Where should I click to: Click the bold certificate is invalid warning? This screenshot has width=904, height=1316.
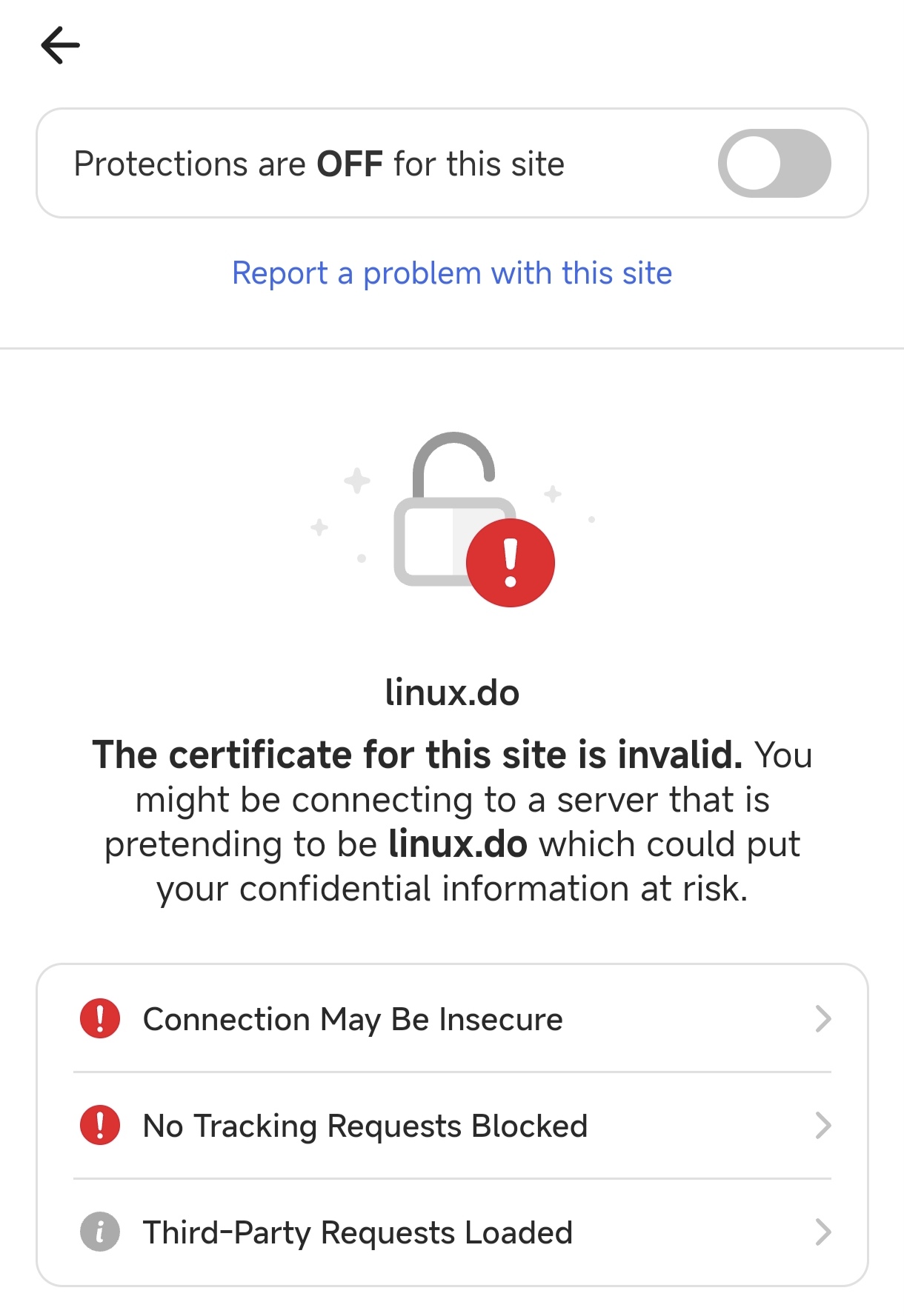pyautogui.click(x=417, y=755)
